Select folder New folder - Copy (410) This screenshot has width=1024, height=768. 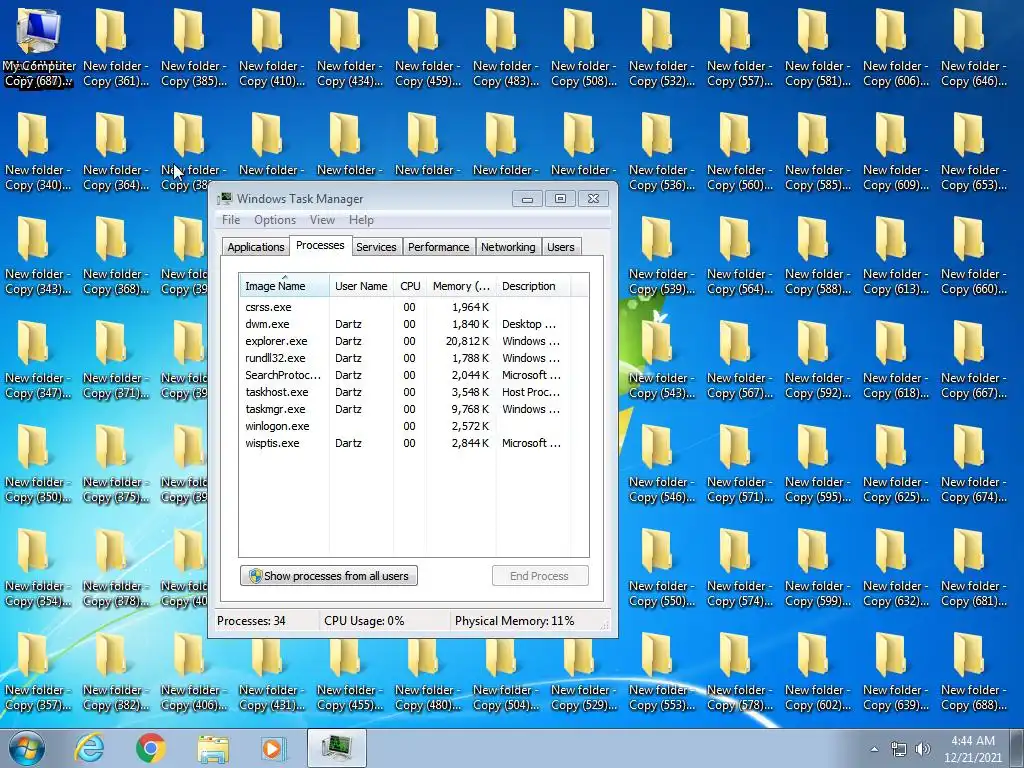pyautogui.click(x=272, y=48)
